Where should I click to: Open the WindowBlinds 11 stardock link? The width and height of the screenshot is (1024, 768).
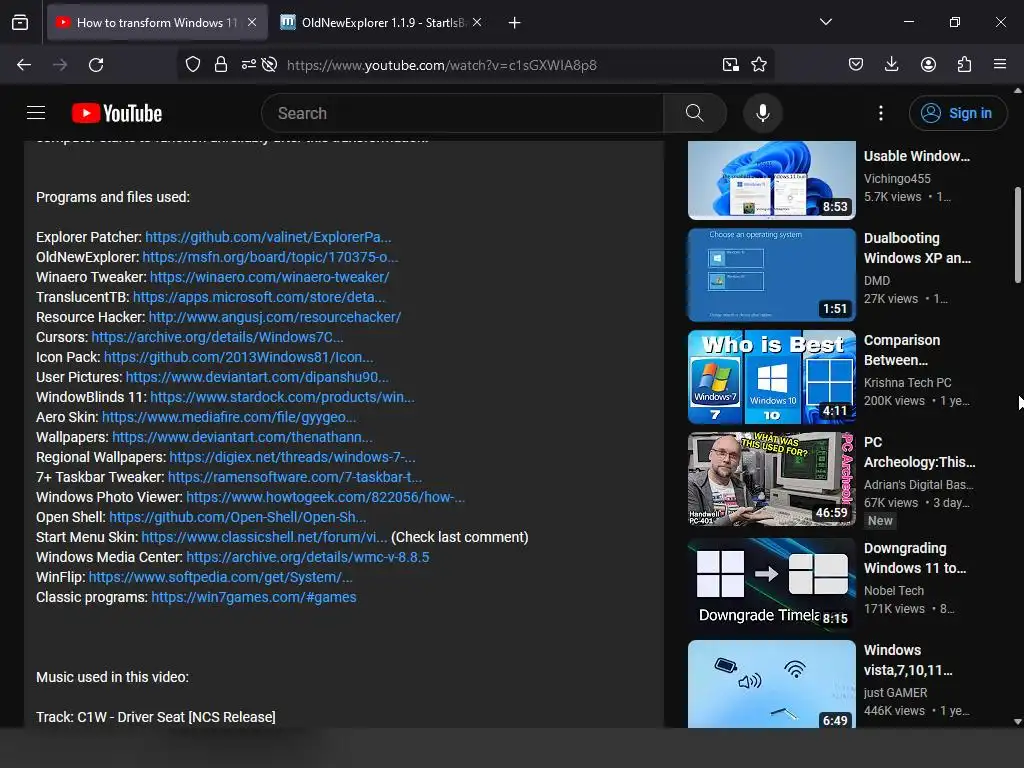[282, 397]
